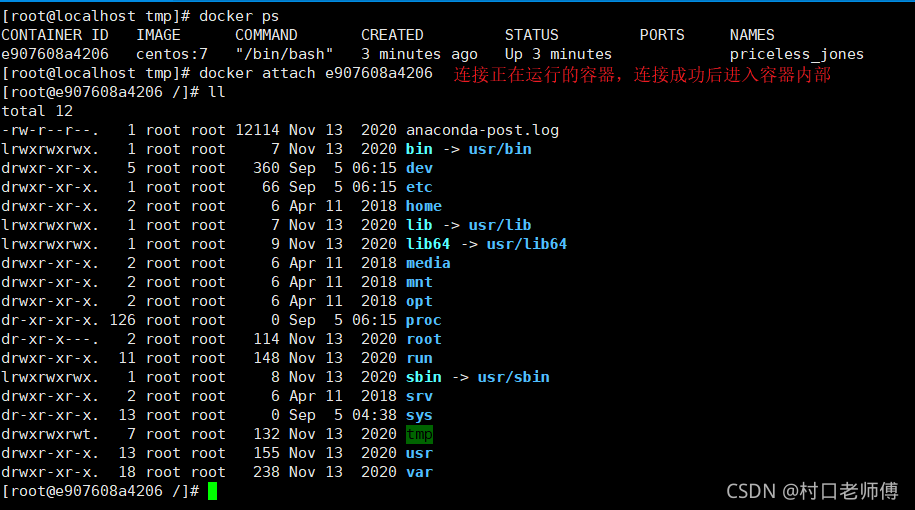The height and width of the screenshot is (510, 915).
Task: Select the etc directory name
Action: coord(420,187)
